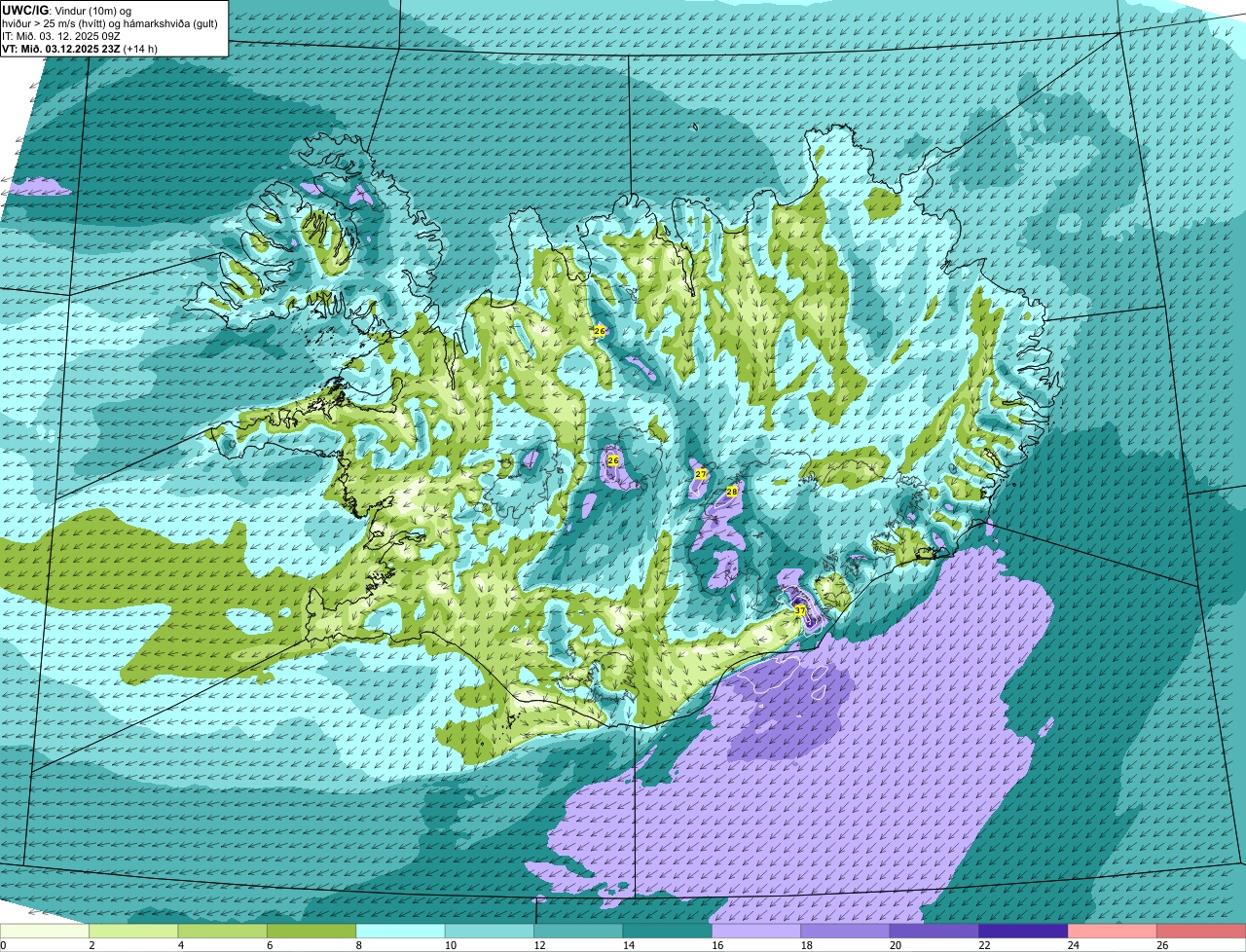Viewport: 1246px width, 952px height.
Task: Click the yellow gust marker labeled 37
Action: 800,610
